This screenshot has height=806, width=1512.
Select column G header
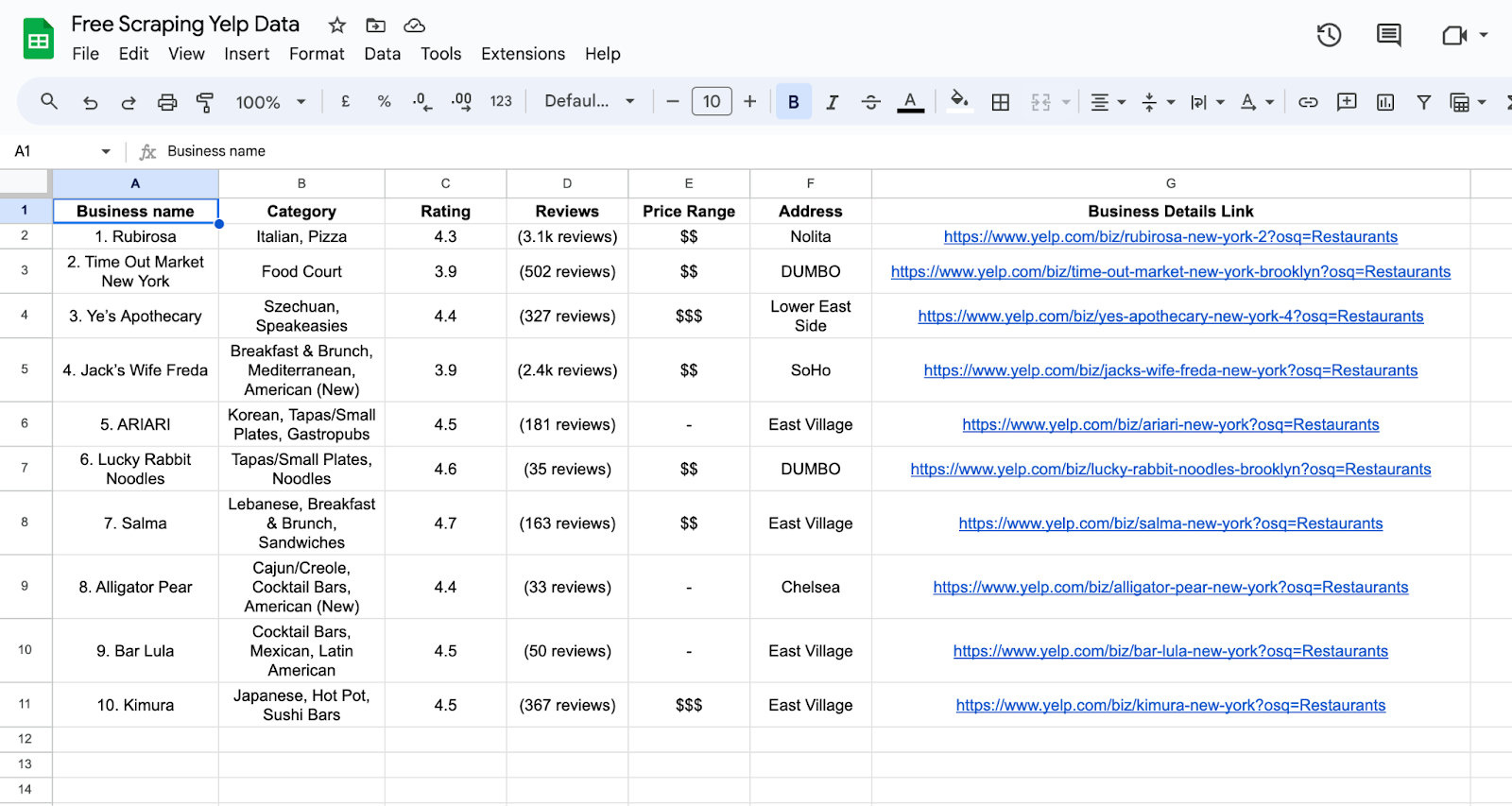point(1171,183)
